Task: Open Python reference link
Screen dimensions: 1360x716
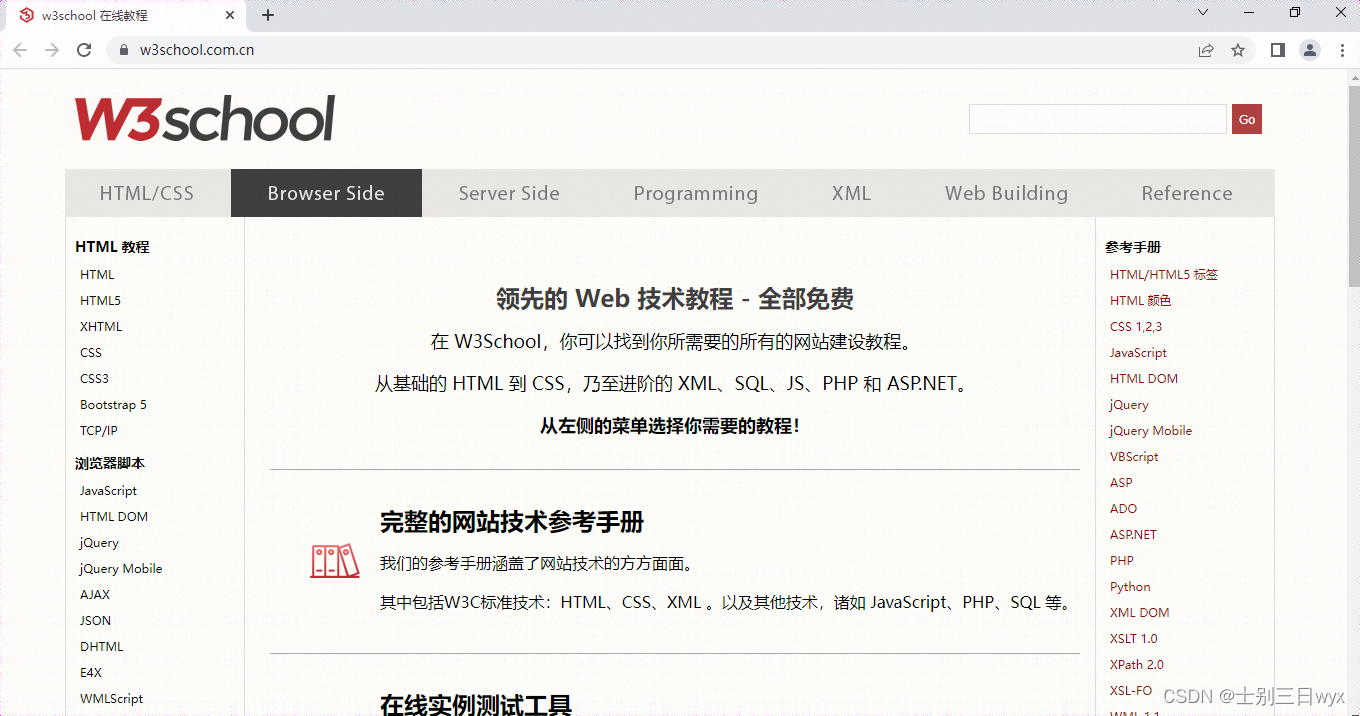Action: point(1130,587)
